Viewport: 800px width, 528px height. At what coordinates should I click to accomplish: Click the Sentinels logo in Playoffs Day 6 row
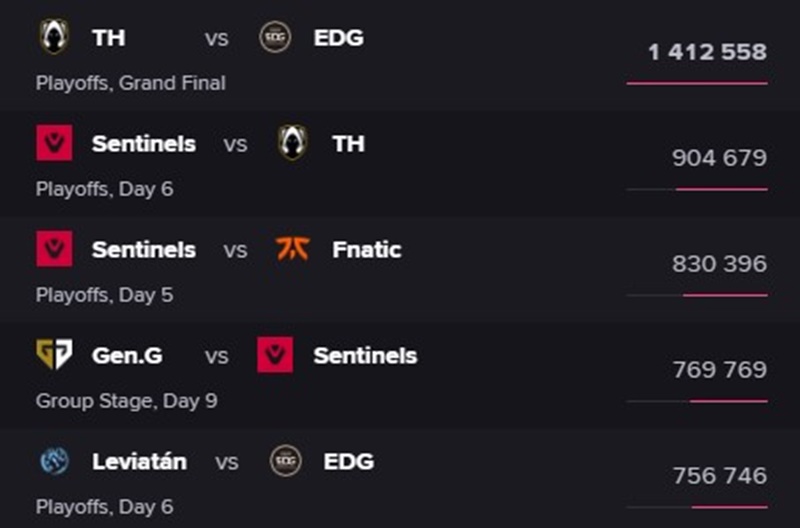pyautogui.click(x=54, y=143)
